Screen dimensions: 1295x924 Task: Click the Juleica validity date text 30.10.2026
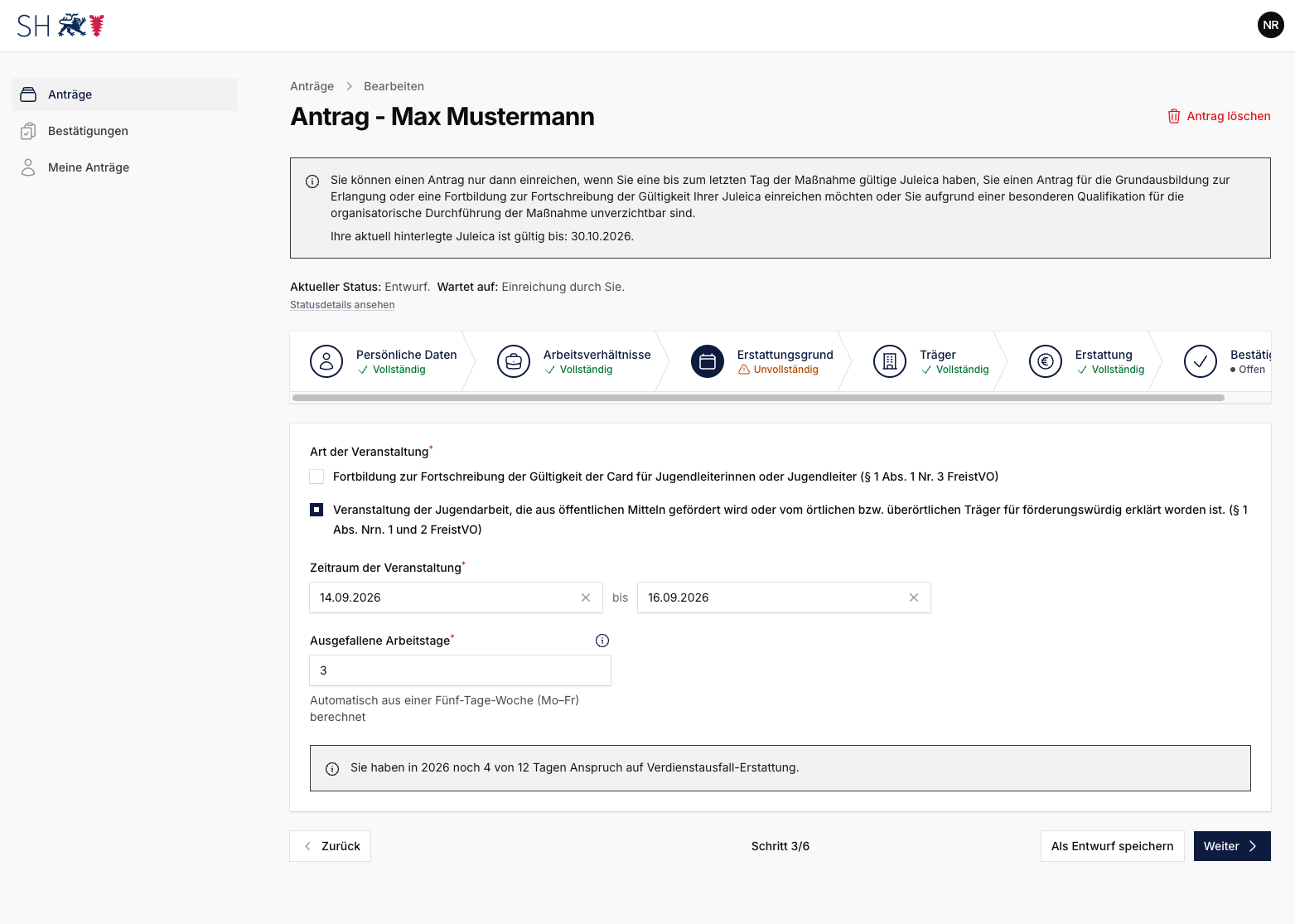click(x=602, y=236)
